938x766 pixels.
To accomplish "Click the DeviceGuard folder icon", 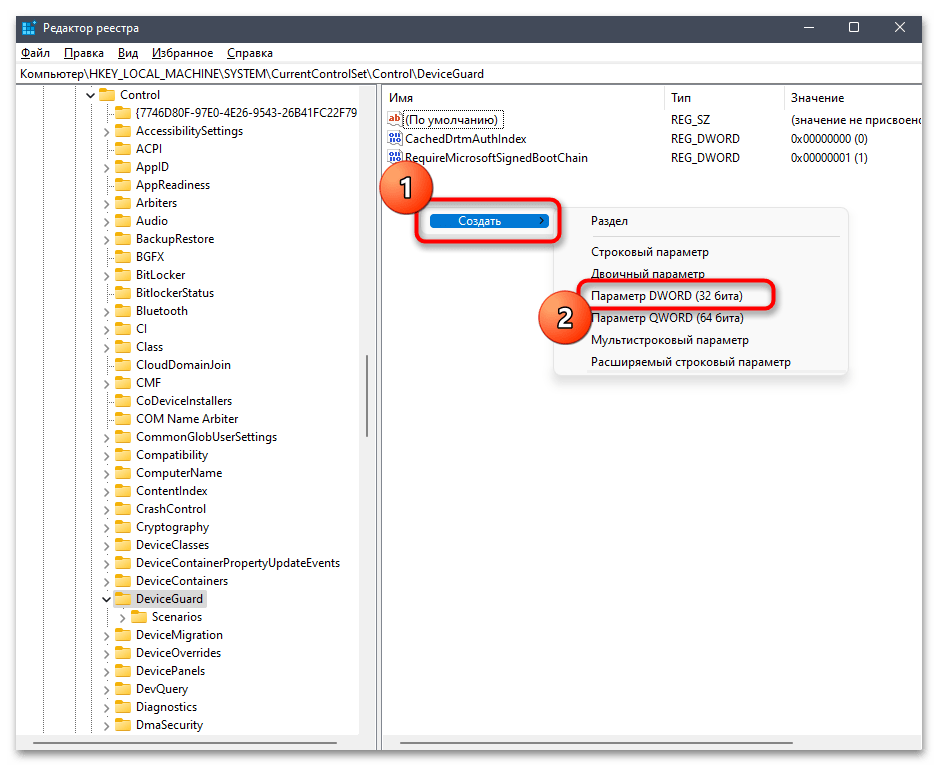I will click(x=123, y=598).
